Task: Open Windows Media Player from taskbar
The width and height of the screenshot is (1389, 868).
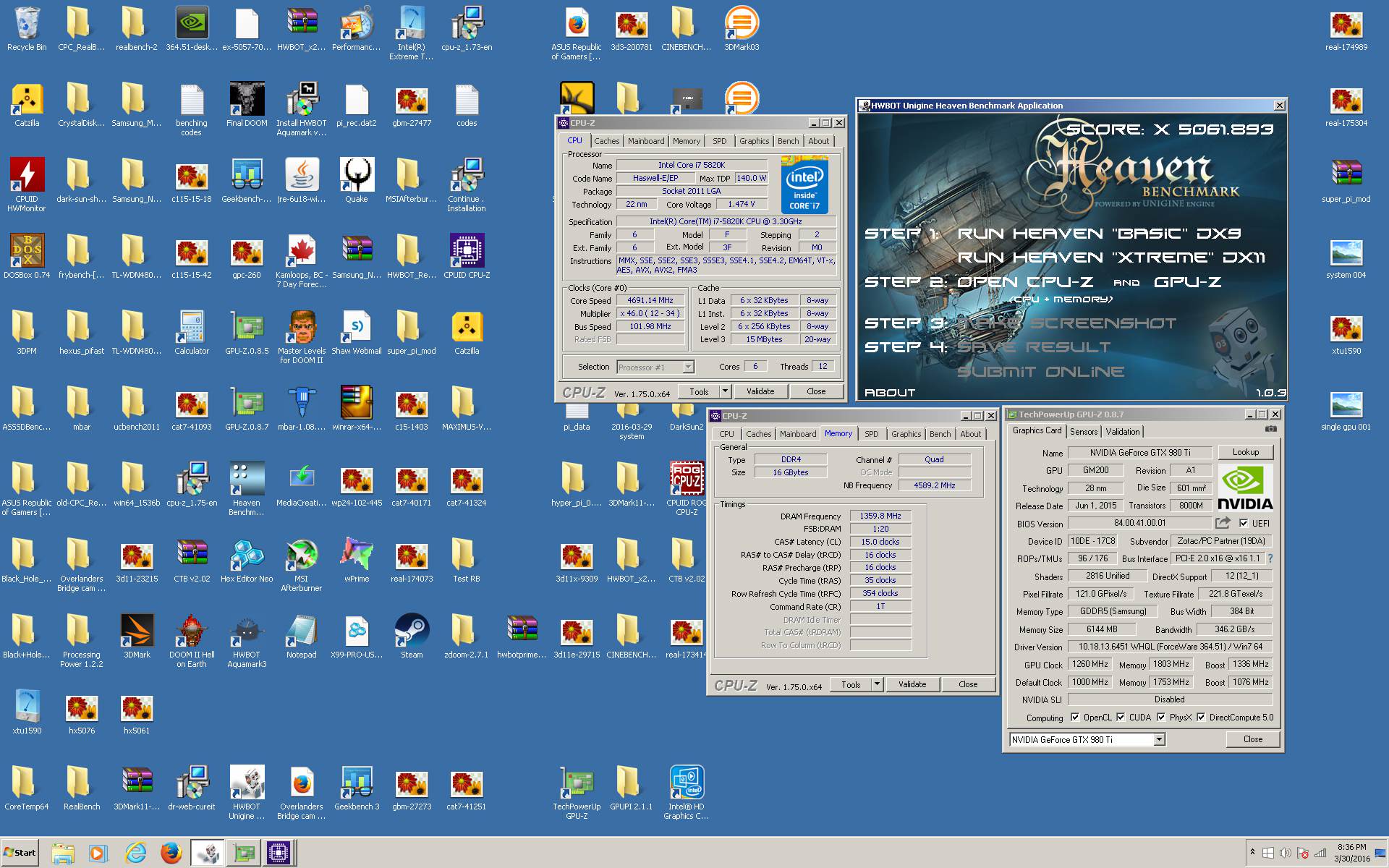Action: [x=98, y=854]
